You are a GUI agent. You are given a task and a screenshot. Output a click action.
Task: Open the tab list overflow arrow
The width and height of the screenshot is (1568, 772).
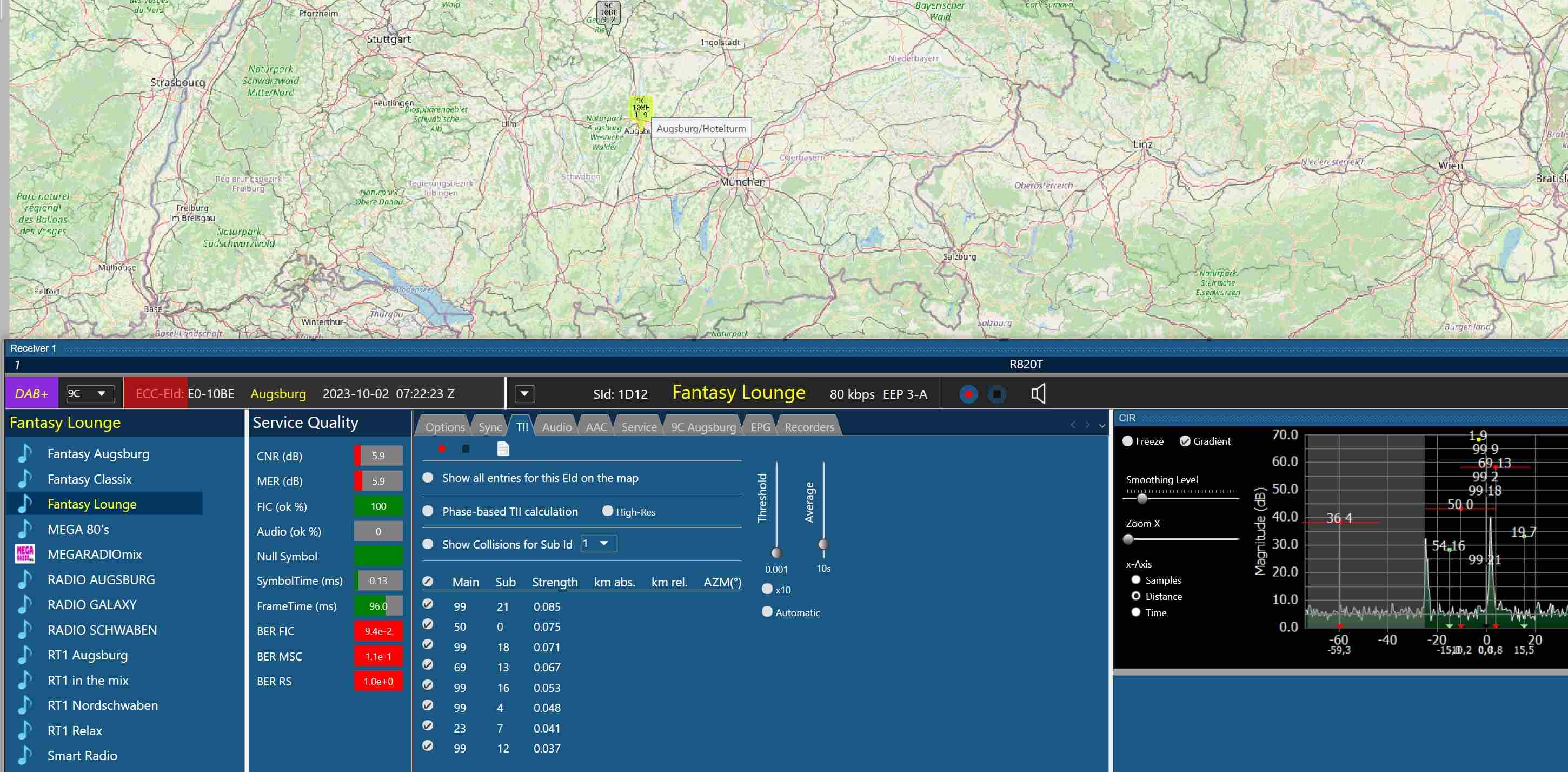tap(1102, 426)
